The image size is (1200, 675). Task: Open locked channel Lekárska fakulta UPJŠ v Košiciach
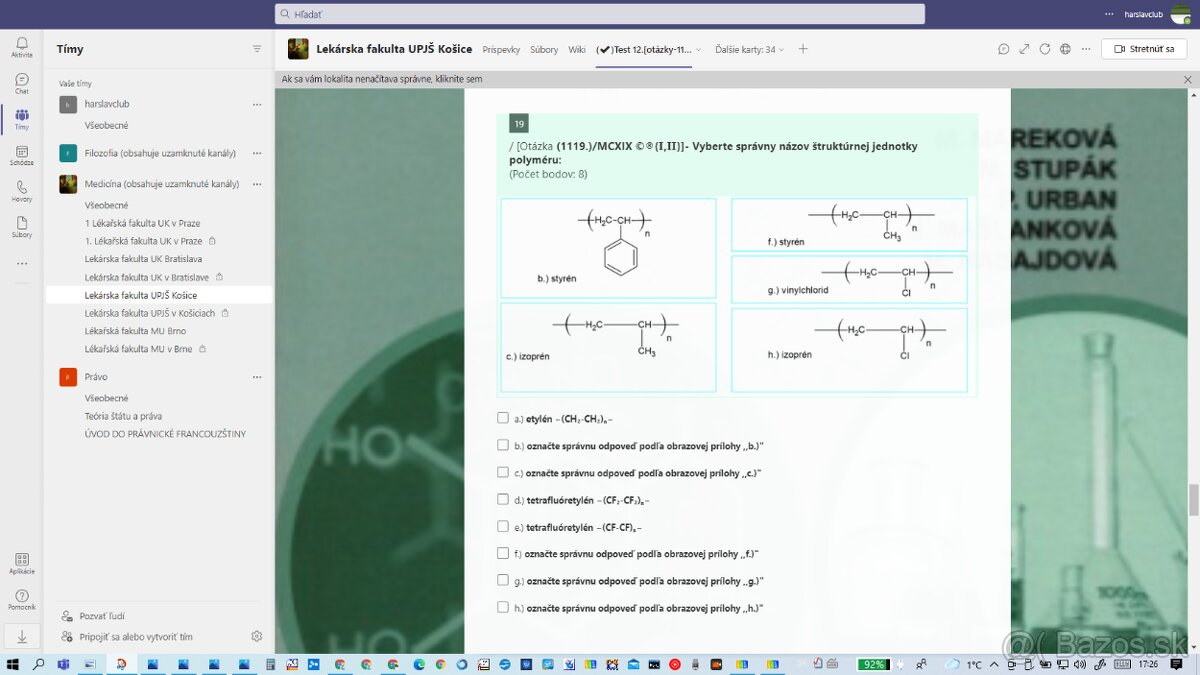click(x=150, y=313)
